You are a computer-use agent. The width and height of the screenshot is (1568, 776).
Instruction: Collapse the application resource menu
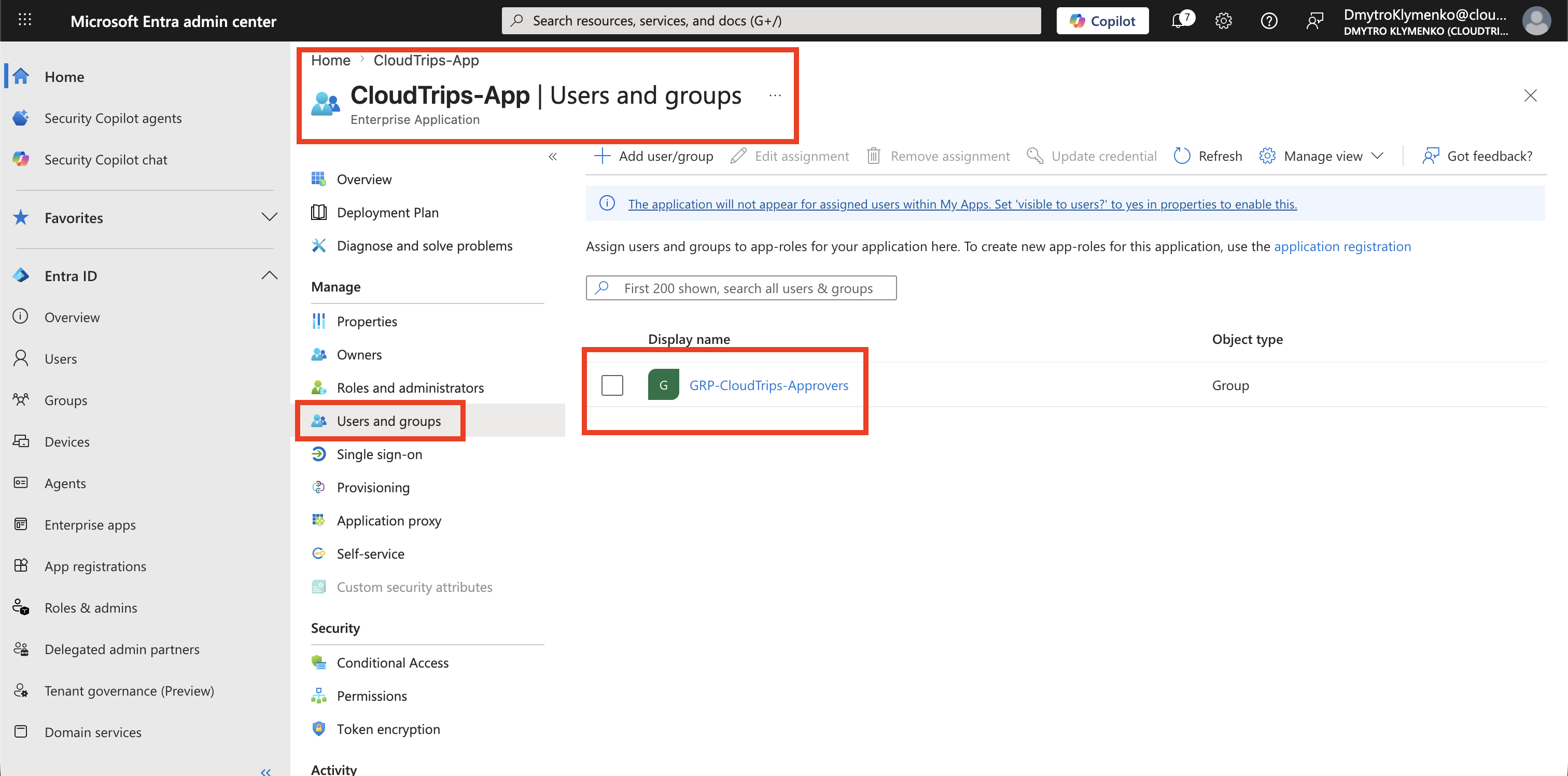pos(552,157)
